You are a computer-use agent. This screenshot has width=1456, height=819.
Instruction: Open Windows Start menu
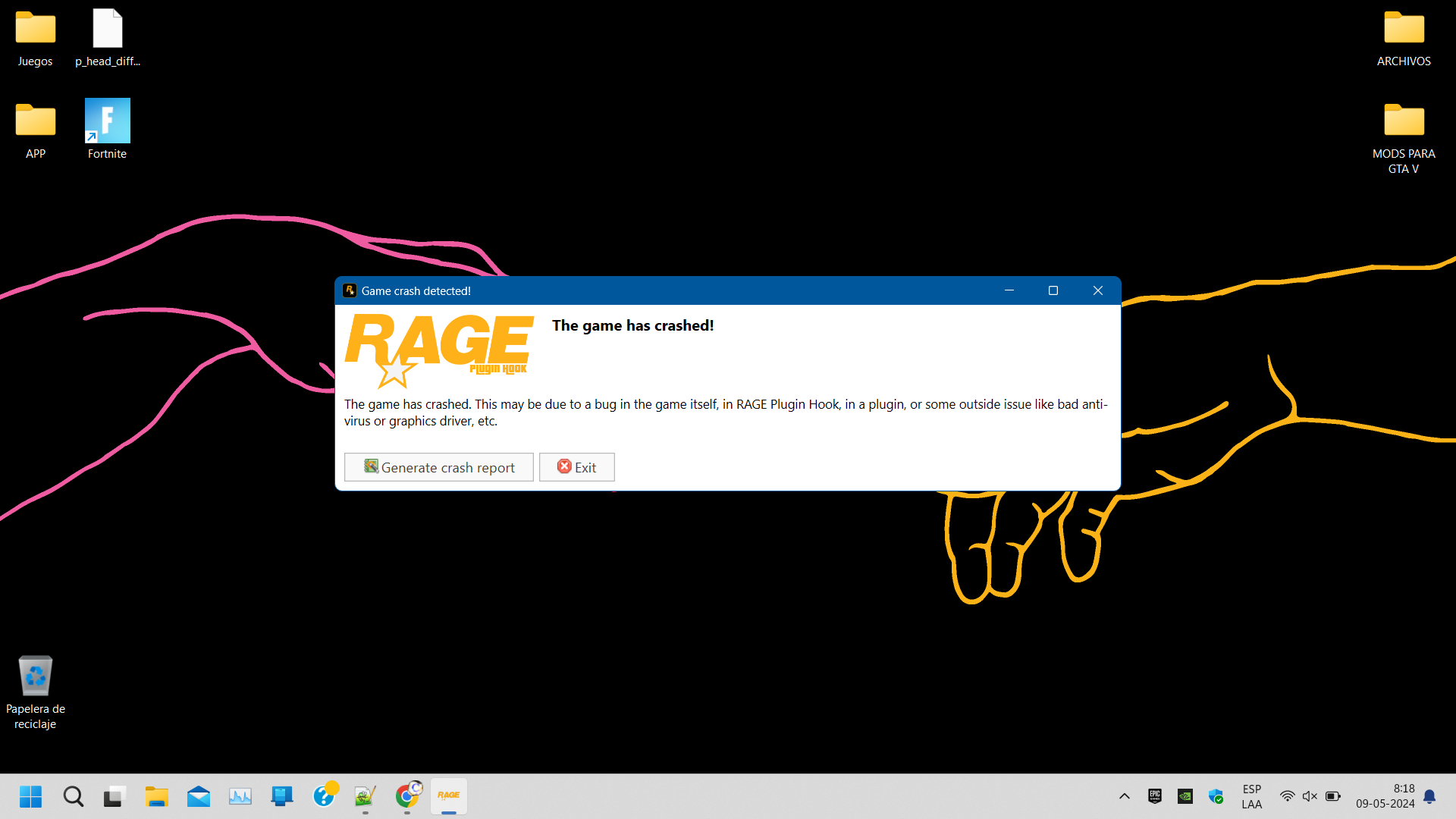[31, 796]
